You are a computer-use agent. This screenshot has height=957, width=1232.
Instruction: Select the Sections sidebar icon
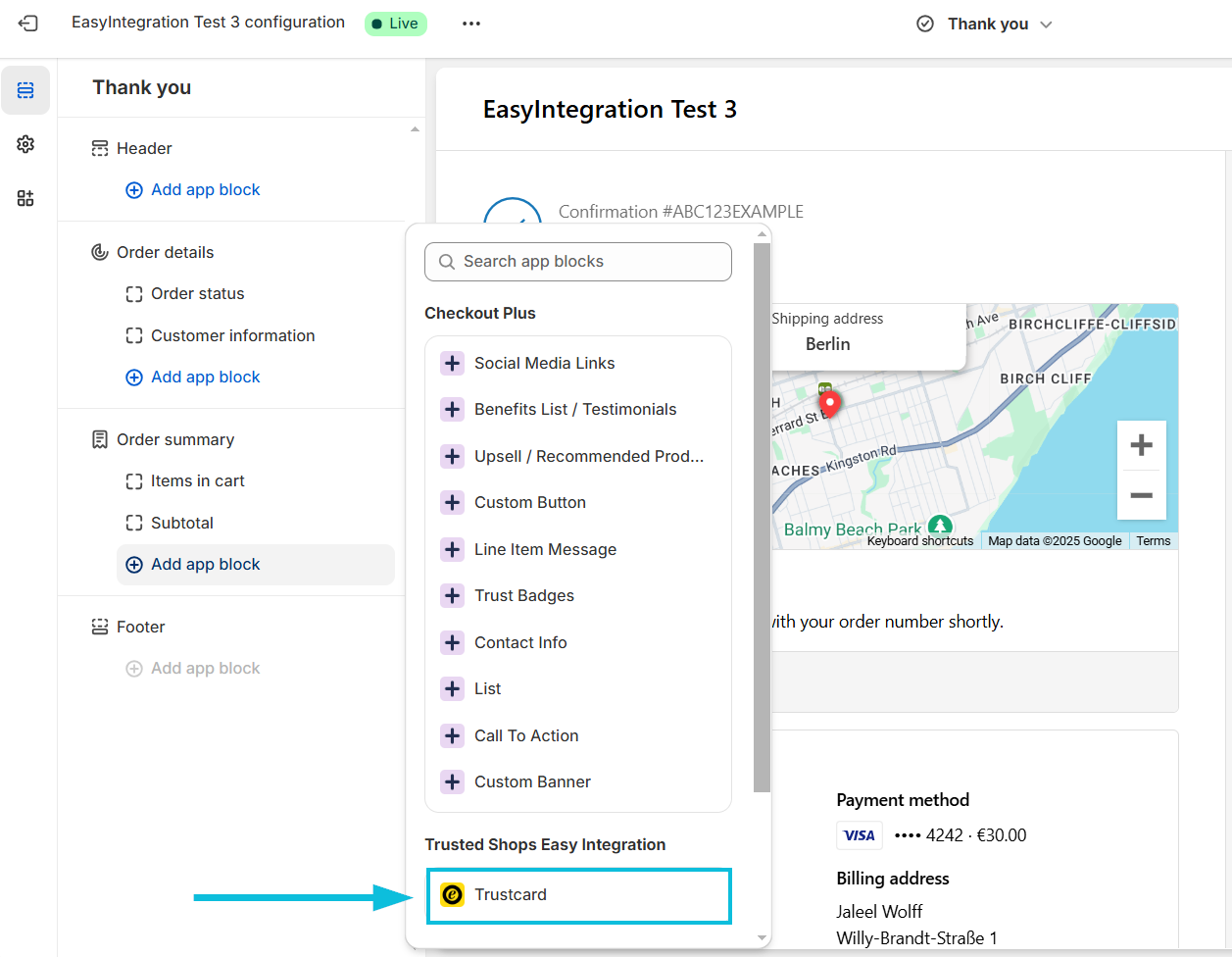[25, 90]
